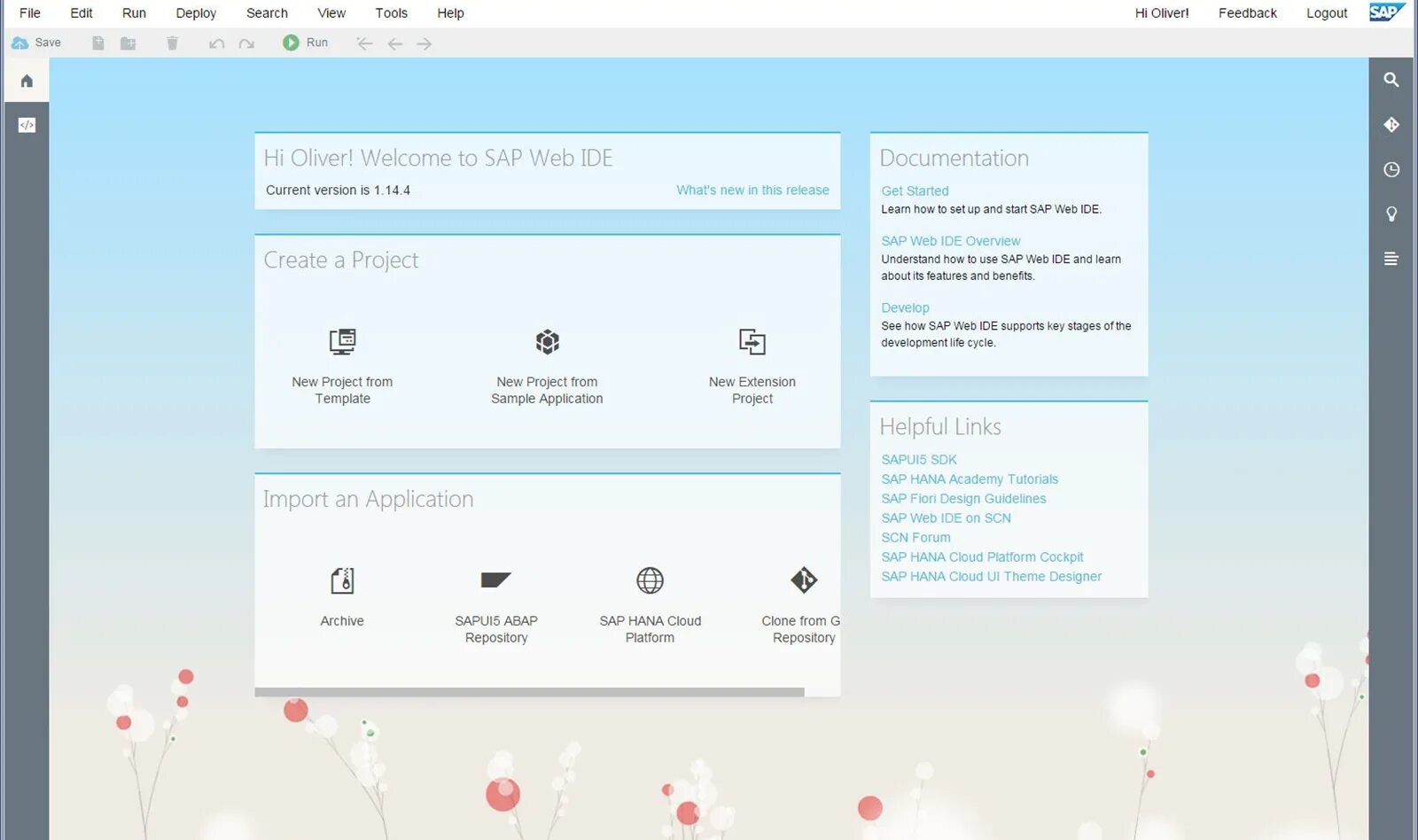
Task: Click the 'Current version is 1.14.4' text
Action: 338,190
